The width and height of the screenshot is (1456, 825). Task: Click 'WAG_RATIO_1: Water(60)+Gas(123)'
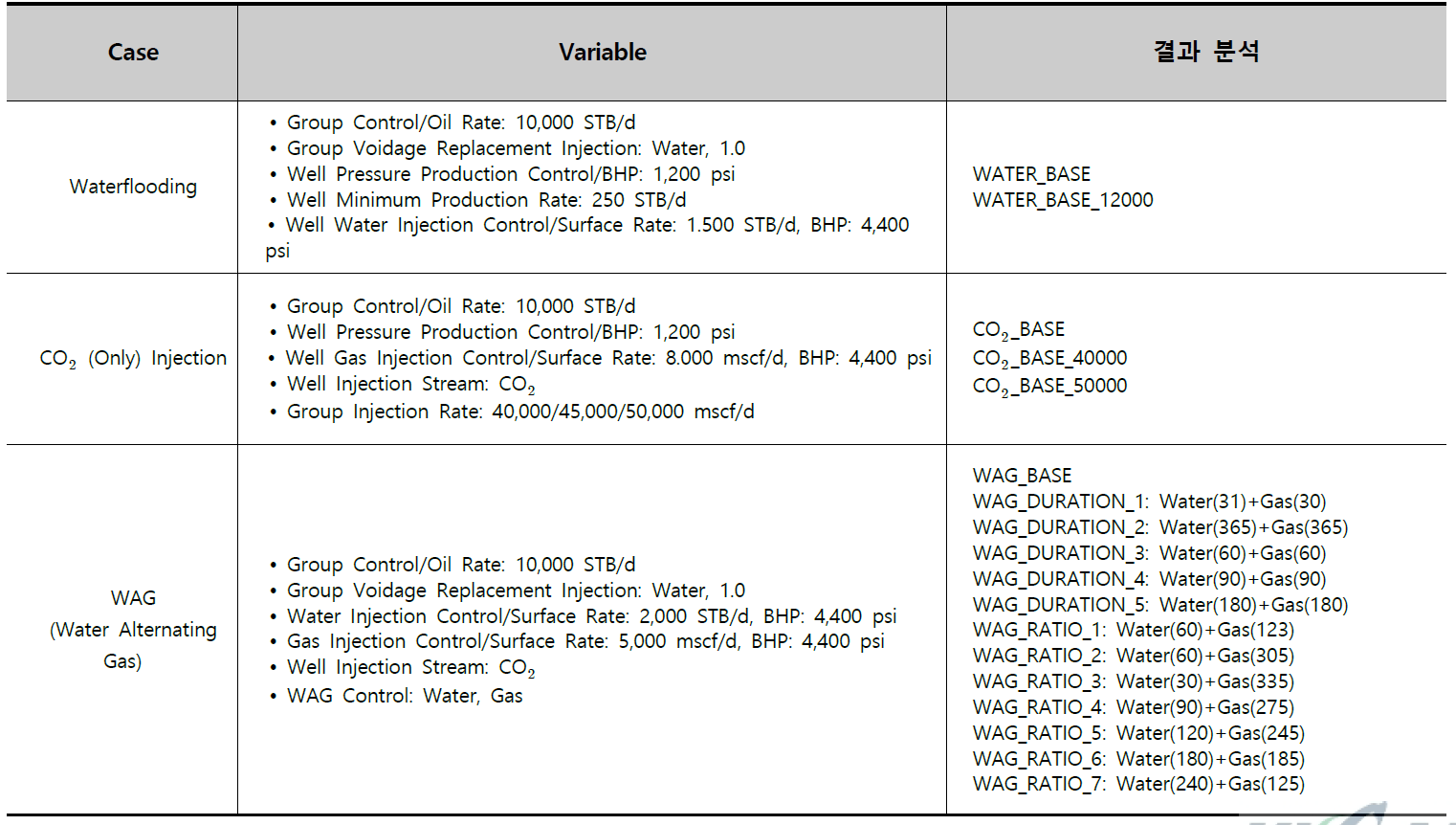point(1134,630)
